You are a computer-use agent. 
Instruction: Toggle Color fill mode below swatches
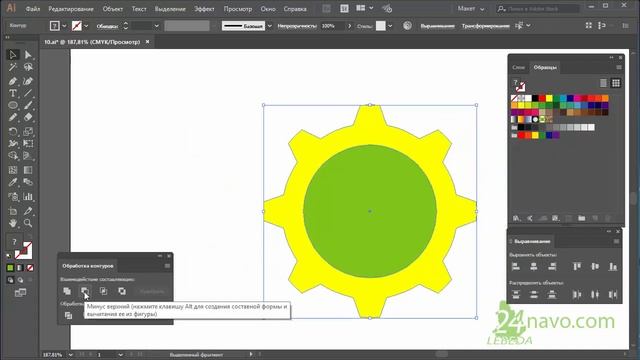[10, 268]
